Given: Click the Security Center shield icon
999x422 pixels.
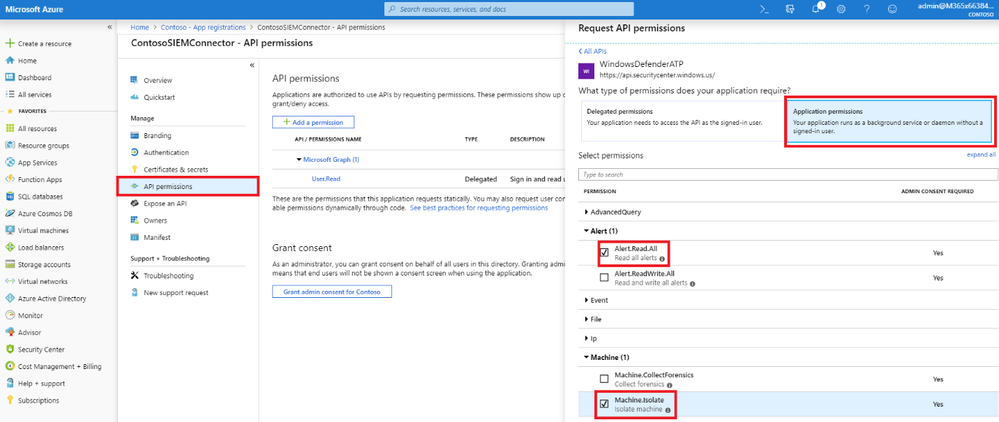Looking at the screenshot, I should pyautogui.click(x=10, y=349).
